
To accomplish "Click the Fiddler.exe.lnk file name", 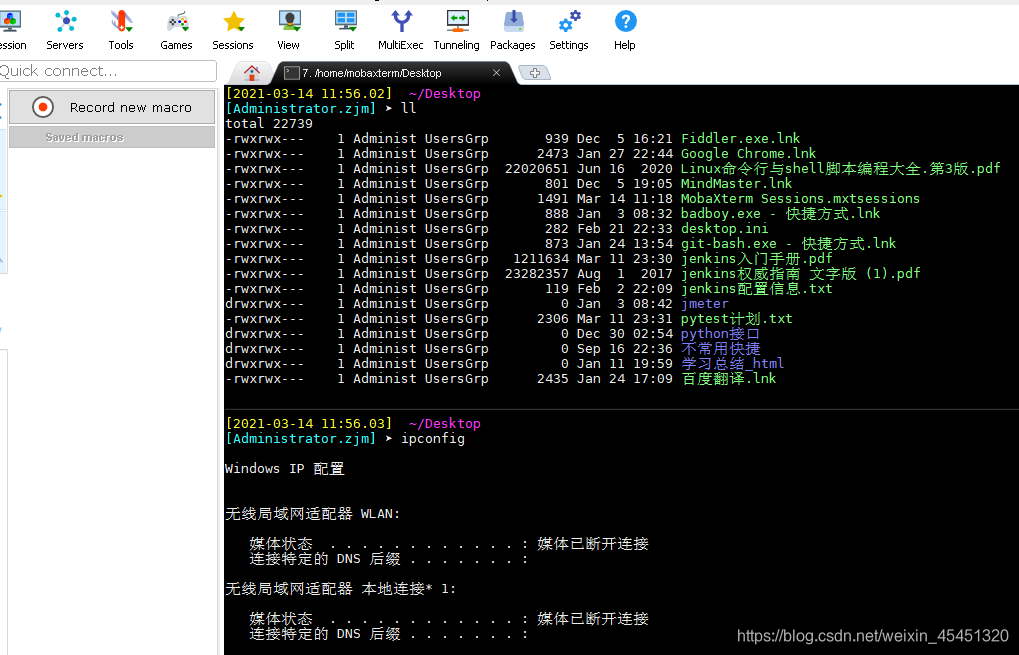I will pyautogui.click(x=740, y=138).
